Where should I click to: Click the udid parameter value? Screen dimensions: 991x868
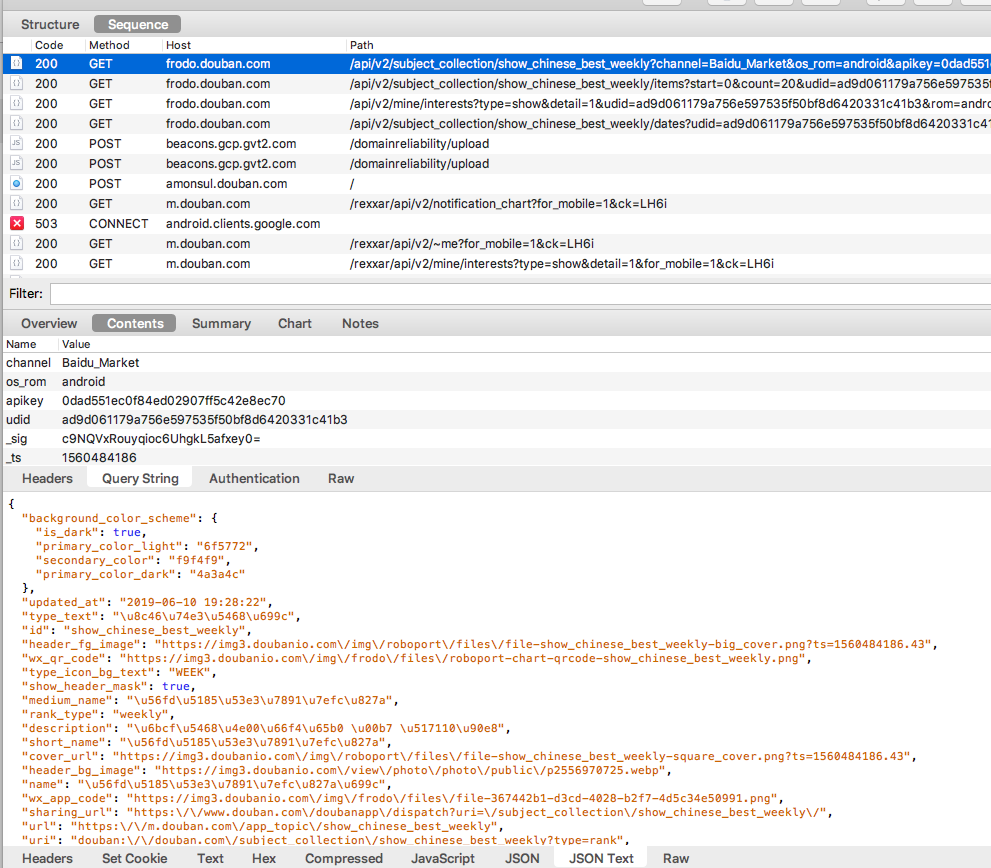coord(205,420)
